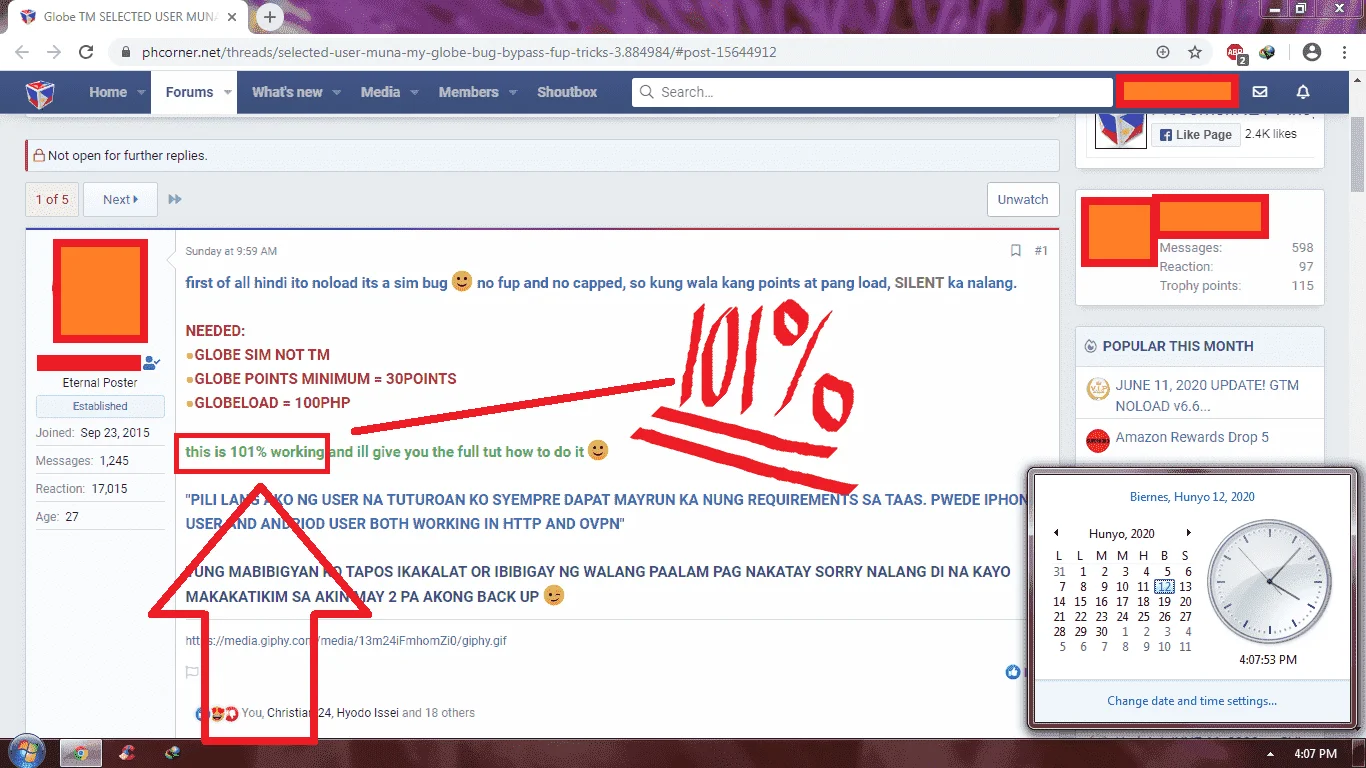Open the giphy.gif media link
The height and width of the screenshot is (768, 1366).
click(346, 640)
